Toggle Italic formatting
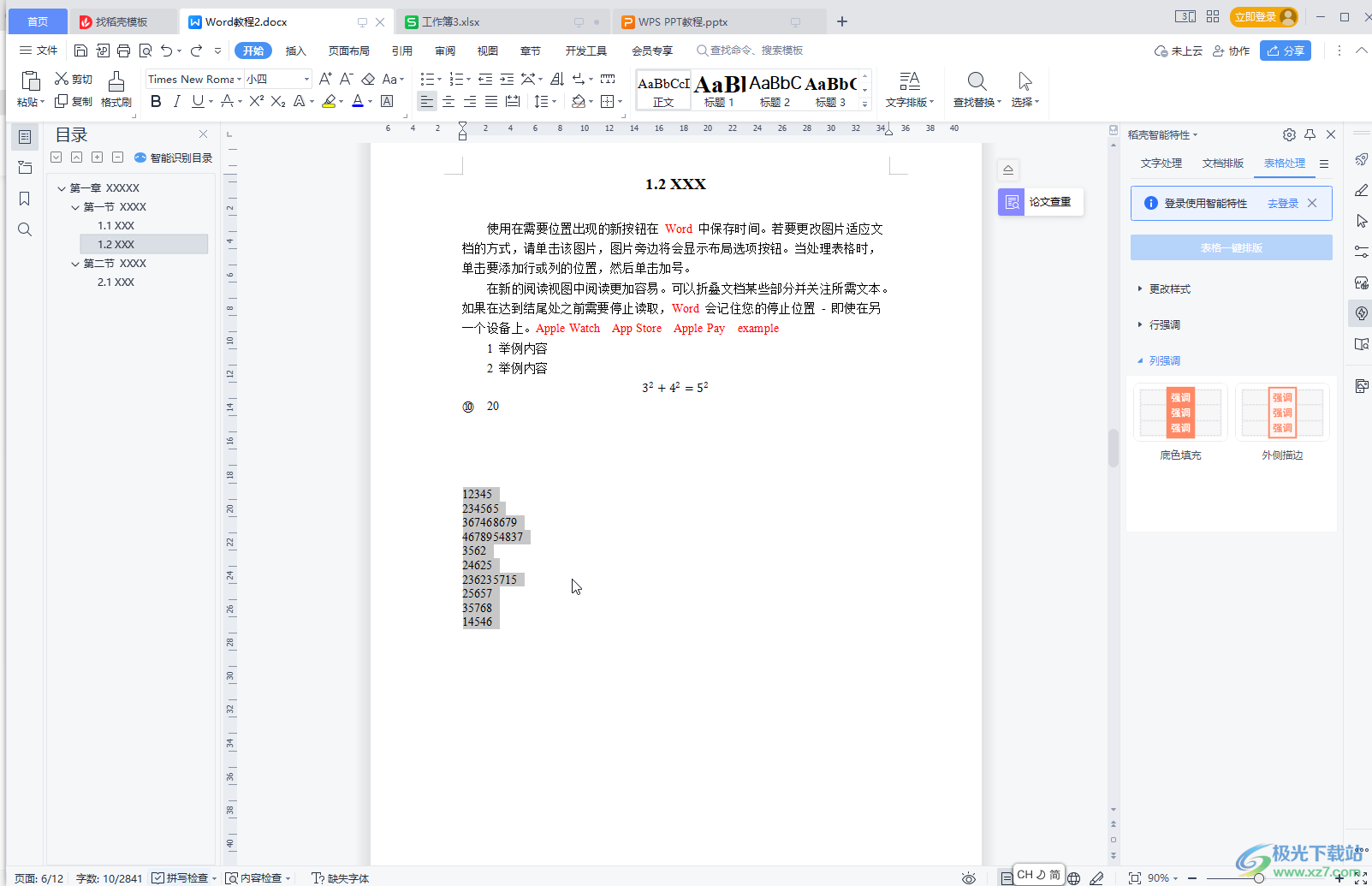1372x886 pixels. [177, 101]
